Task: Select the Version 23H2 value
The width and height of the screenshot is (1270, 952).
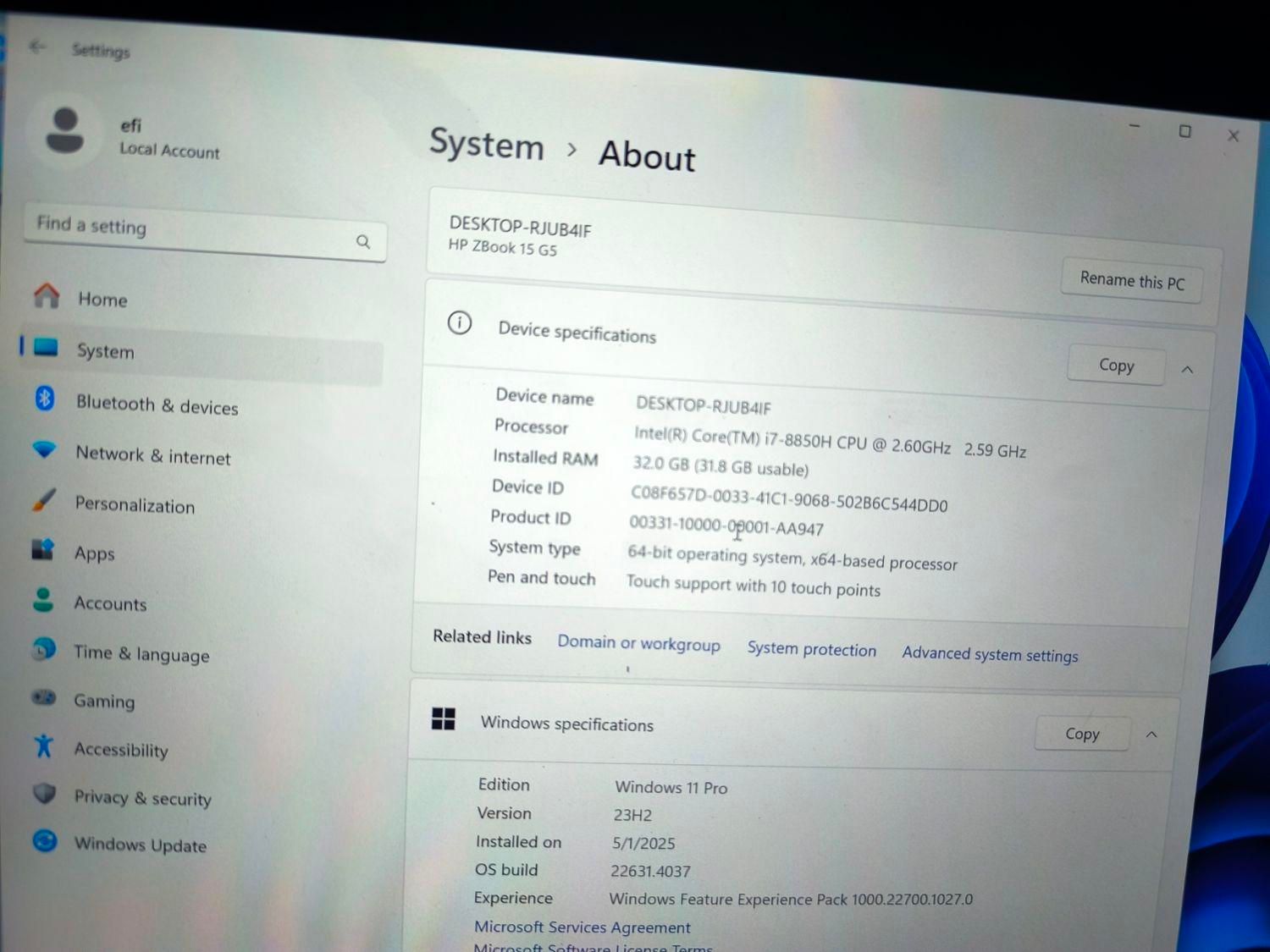Action: tap(632, 815)
